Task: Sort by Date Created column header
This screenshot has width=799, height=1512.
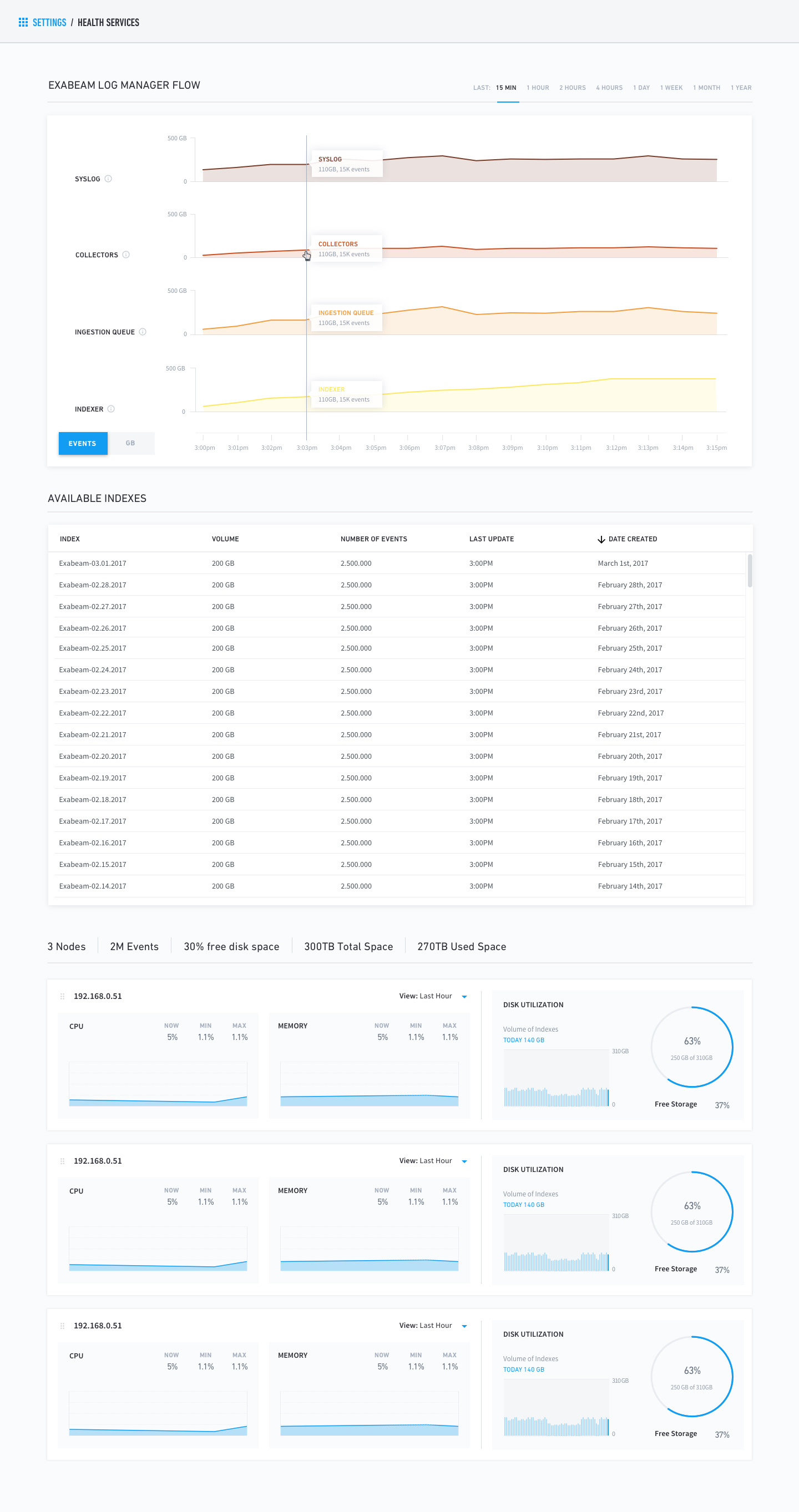Action: coord(633,539)
